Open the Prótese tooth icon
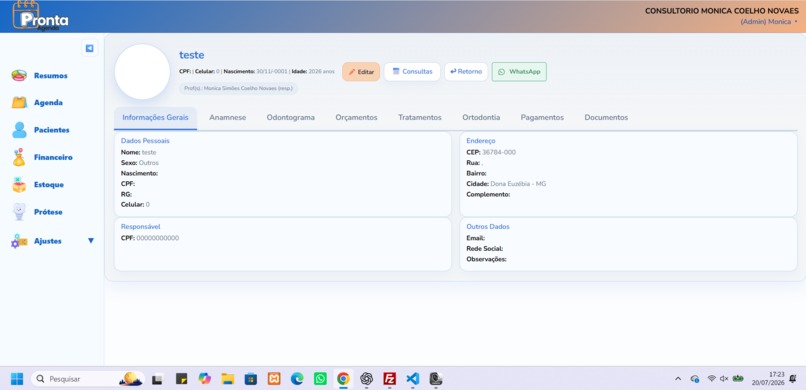This screenshot has height=390, width=806. tap(19, 212)
